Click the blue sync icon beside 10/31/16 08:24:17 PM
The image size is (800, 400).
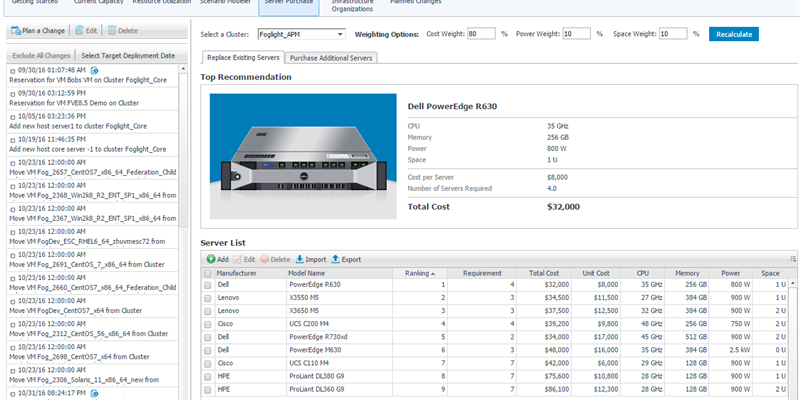coord(94,393)
